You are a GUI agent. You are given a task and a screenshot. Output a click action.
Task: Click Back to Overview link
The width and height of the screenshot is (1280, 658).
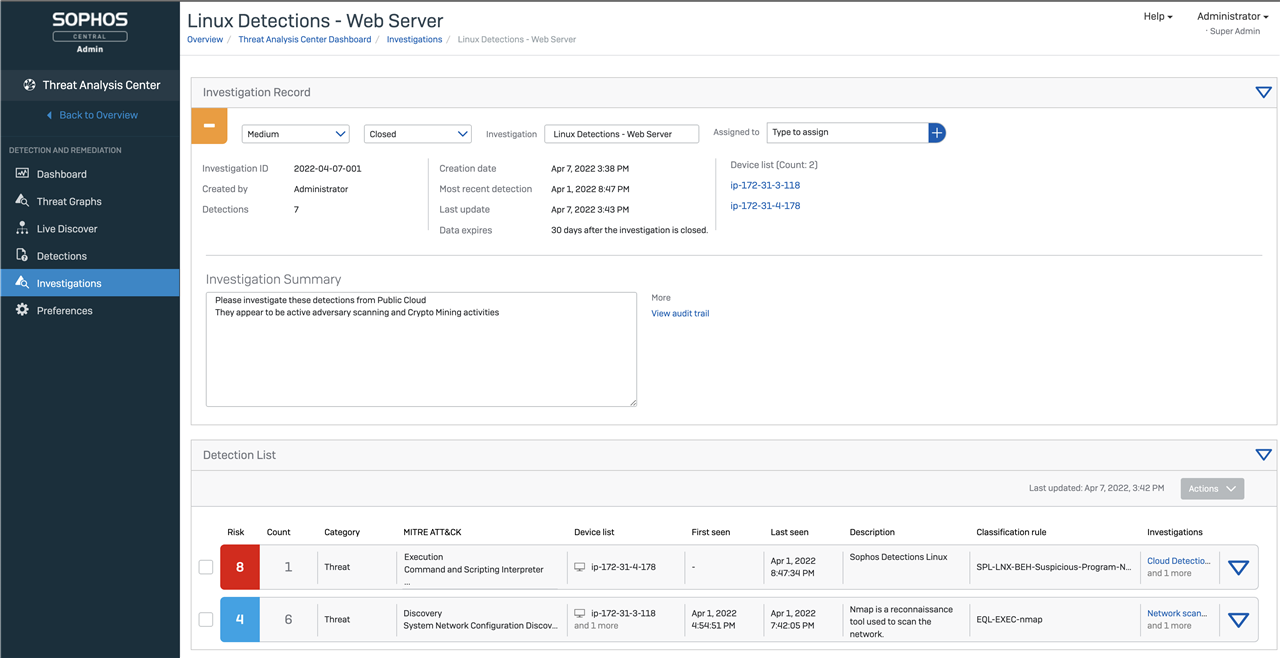(x=98, y=115)
